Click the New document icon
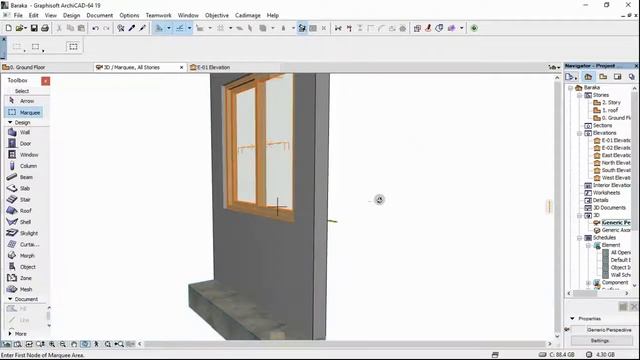Screen dimensions: 640x360 point(8,28)
